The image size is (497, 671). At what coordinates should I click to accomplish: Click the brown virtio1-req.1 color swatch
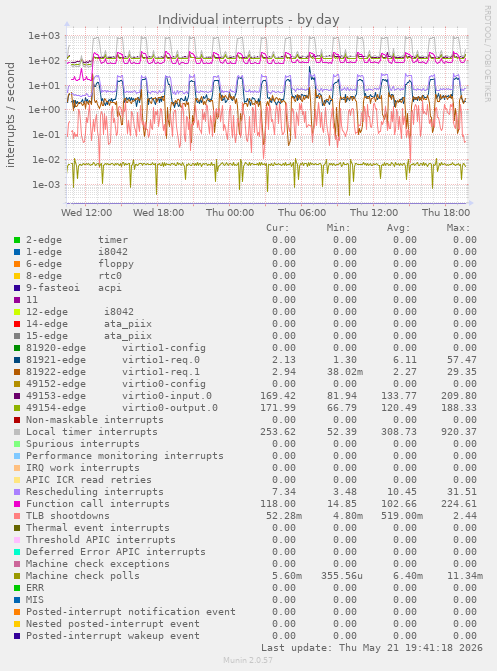coord(17,372)
